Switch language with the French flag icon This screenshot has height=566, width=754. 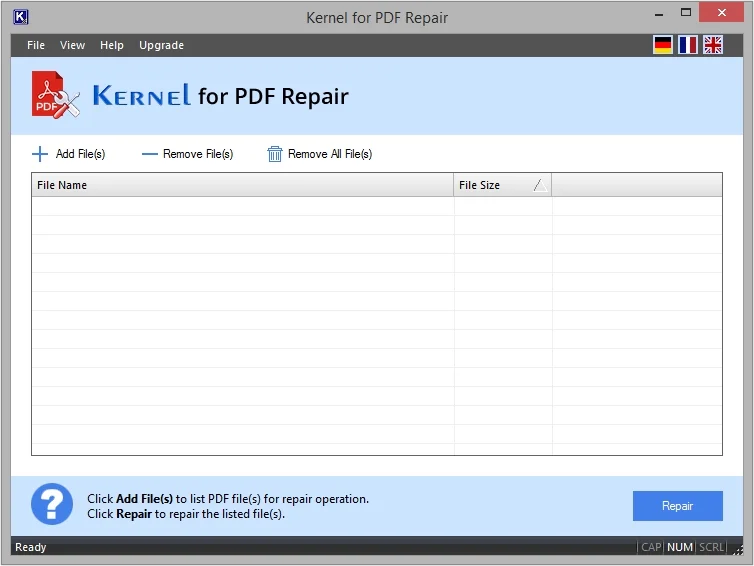click(688, 45)
